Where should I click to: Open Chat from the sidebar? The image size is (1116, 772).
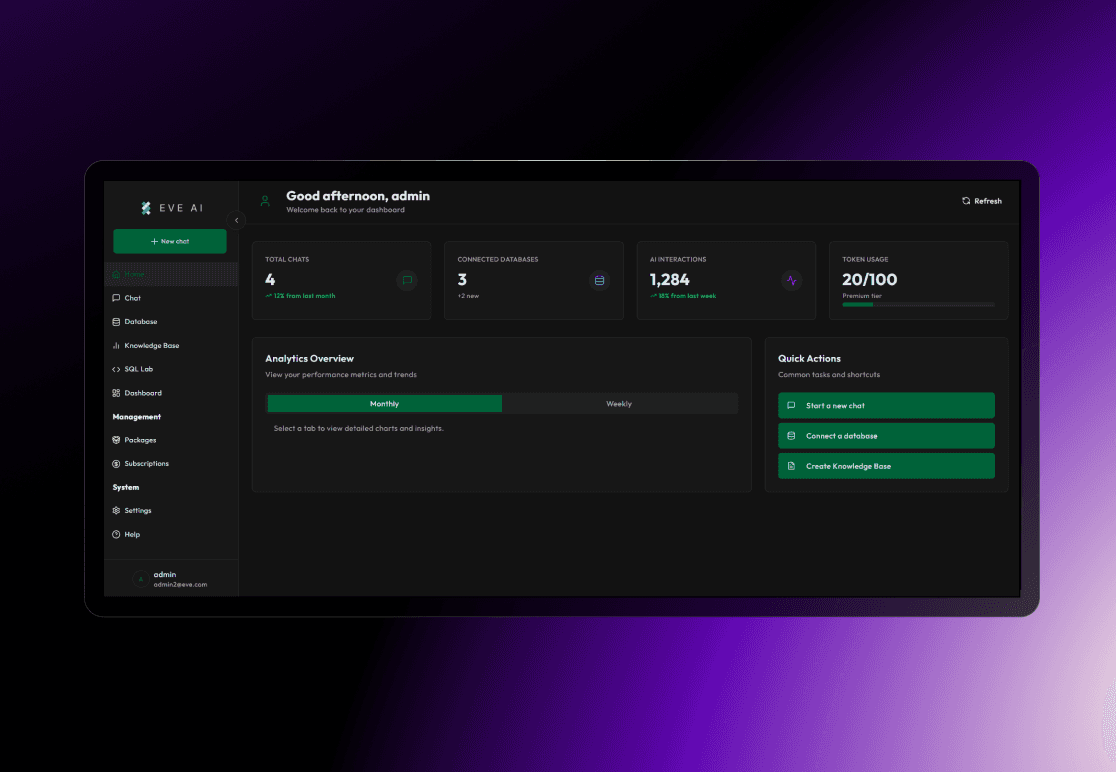pos(171,298)
